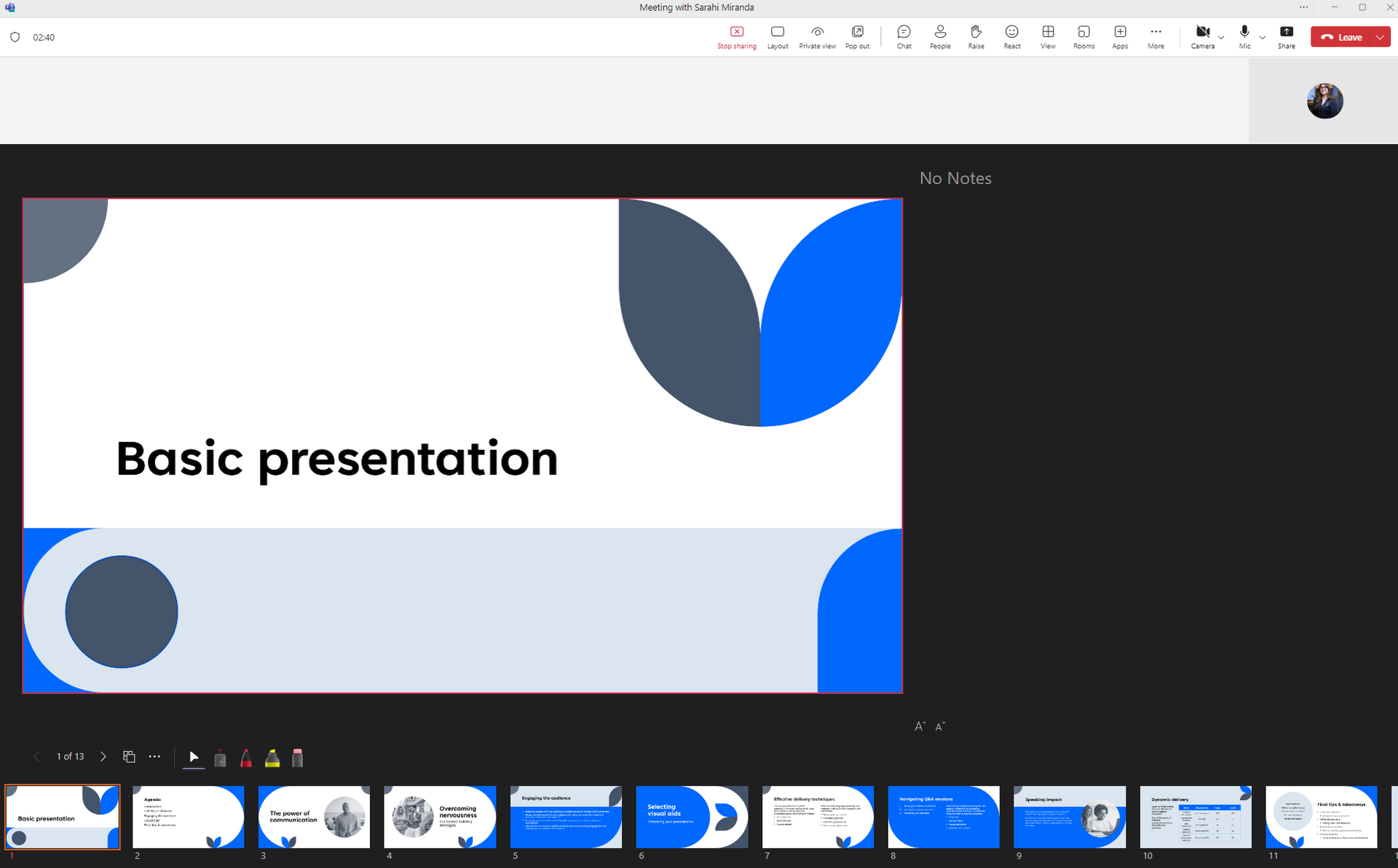Image resolution: width=1398 pixels, height=868 pixels.
Task: Open more slide presentation options
Action: point(154,757)
